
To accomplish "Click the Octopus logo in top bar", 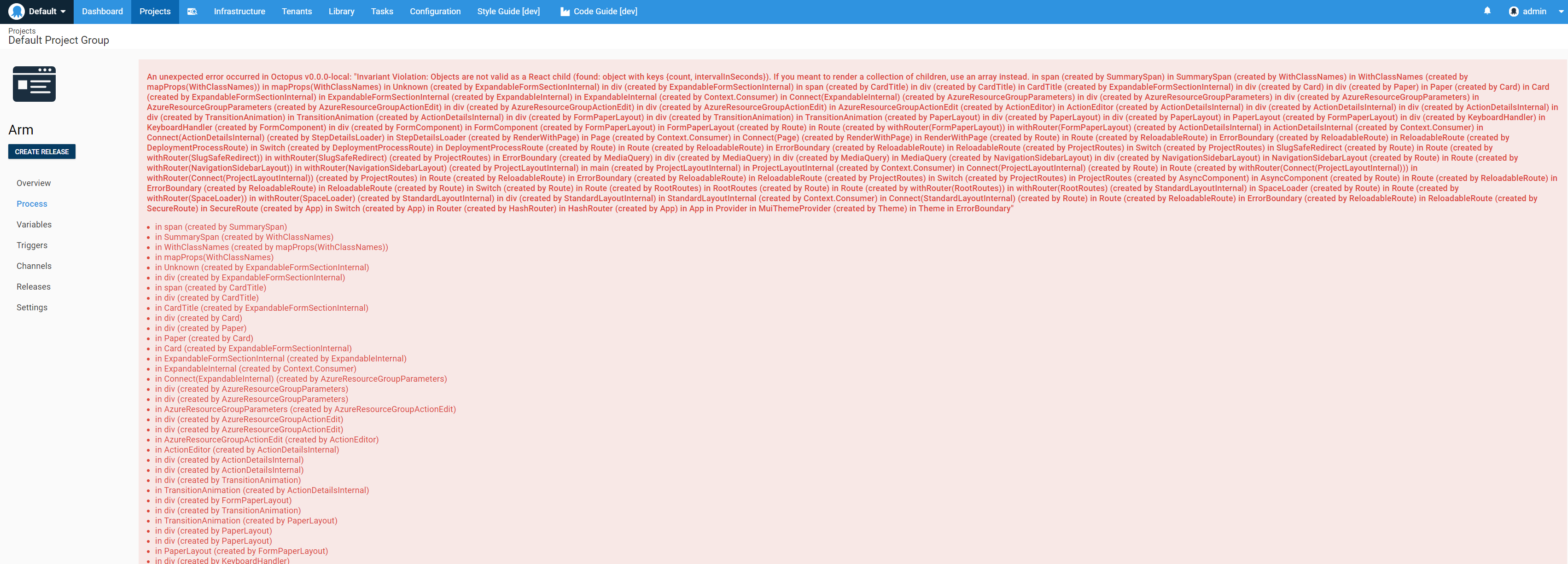I will (17, 12).
